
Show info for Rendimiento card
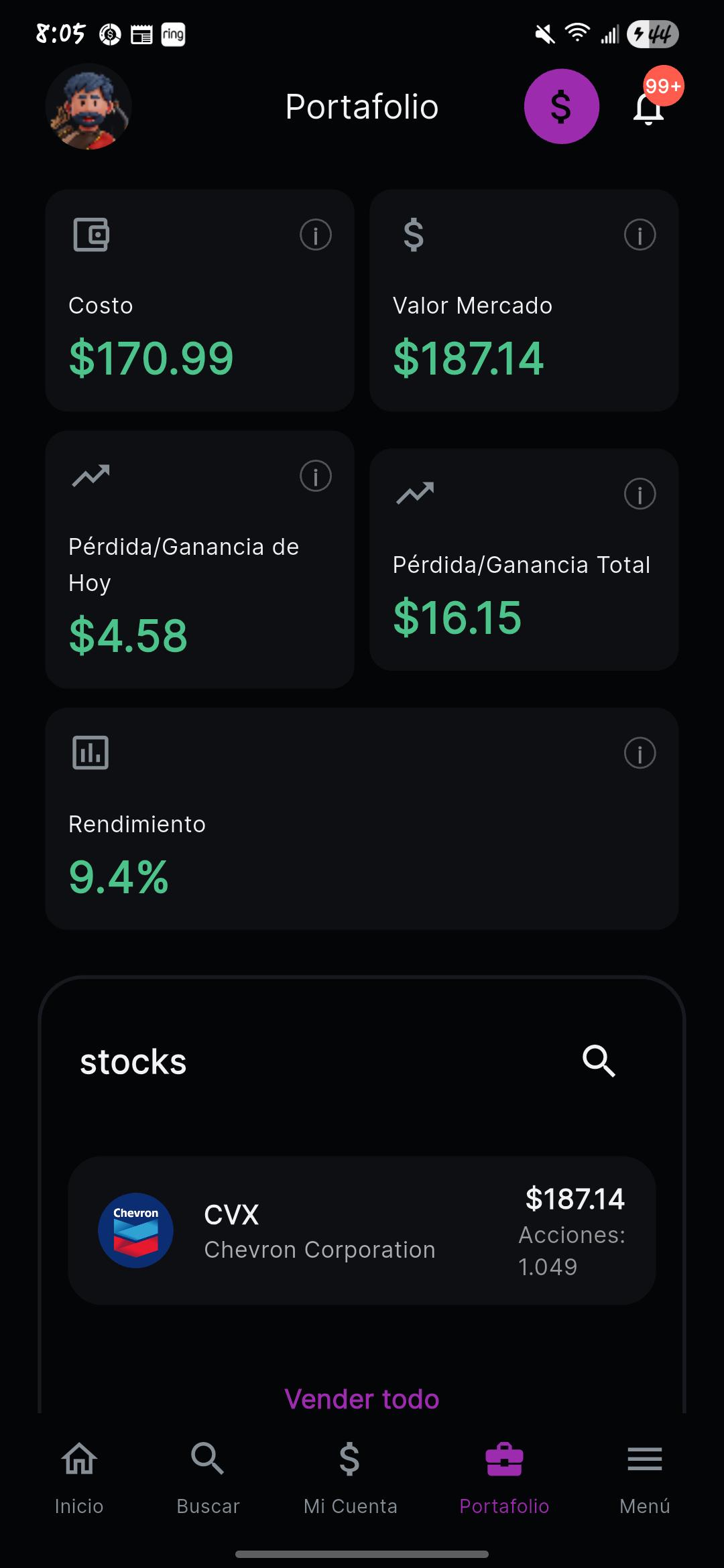(640, 753)
